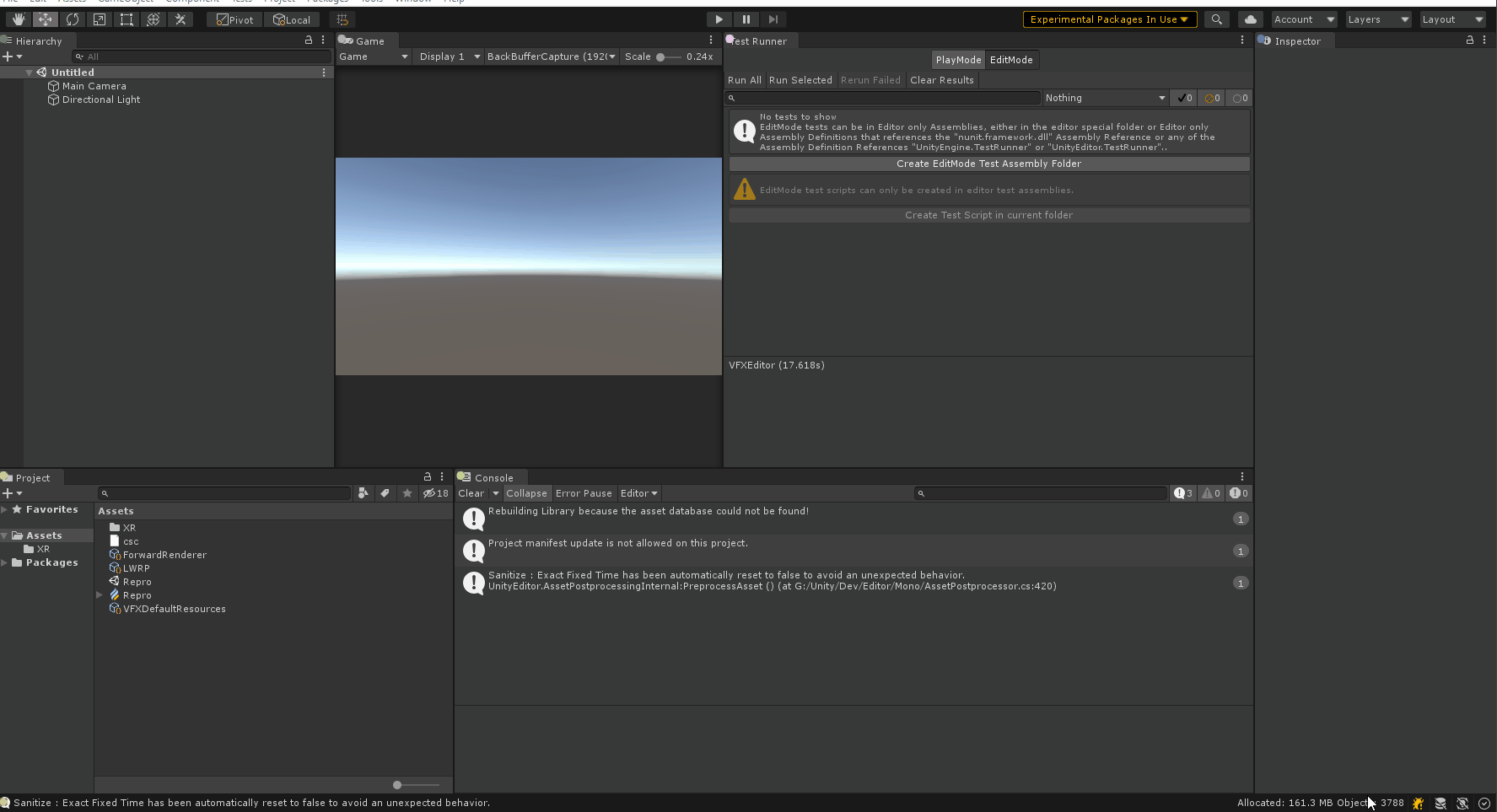This screenshot has width=1497, height=812.
Task: Open the Editor dropdown in Console
Action: point(639,493)
